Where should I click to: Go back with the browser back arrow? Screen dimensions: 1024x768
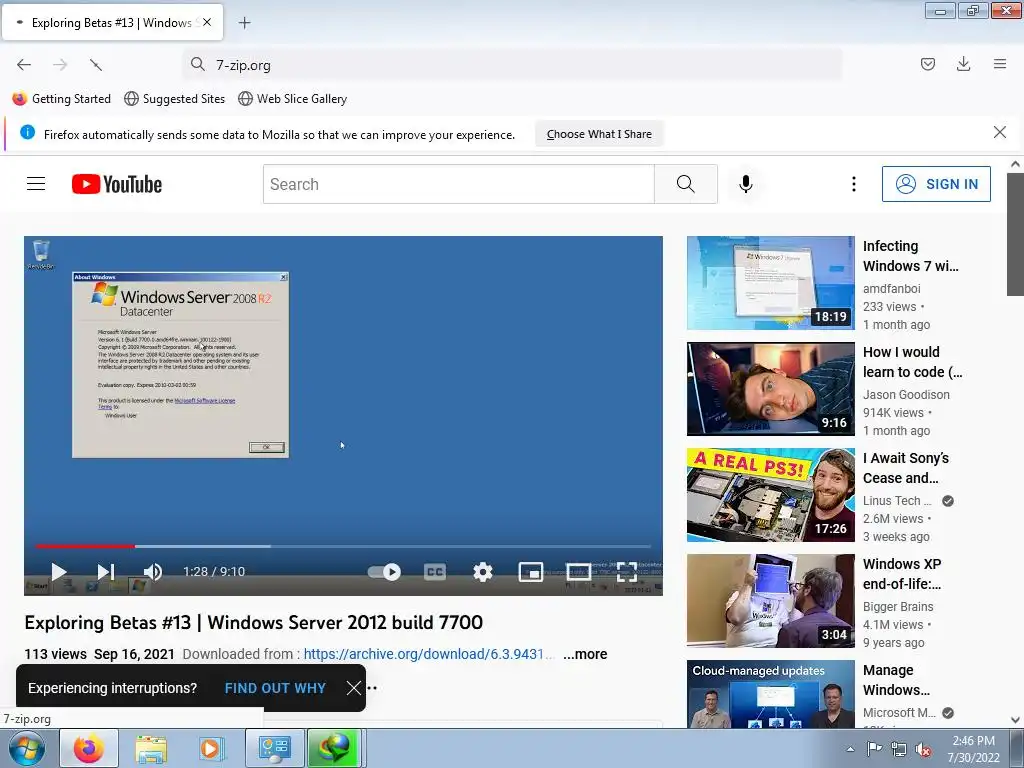tap(24, 65)
